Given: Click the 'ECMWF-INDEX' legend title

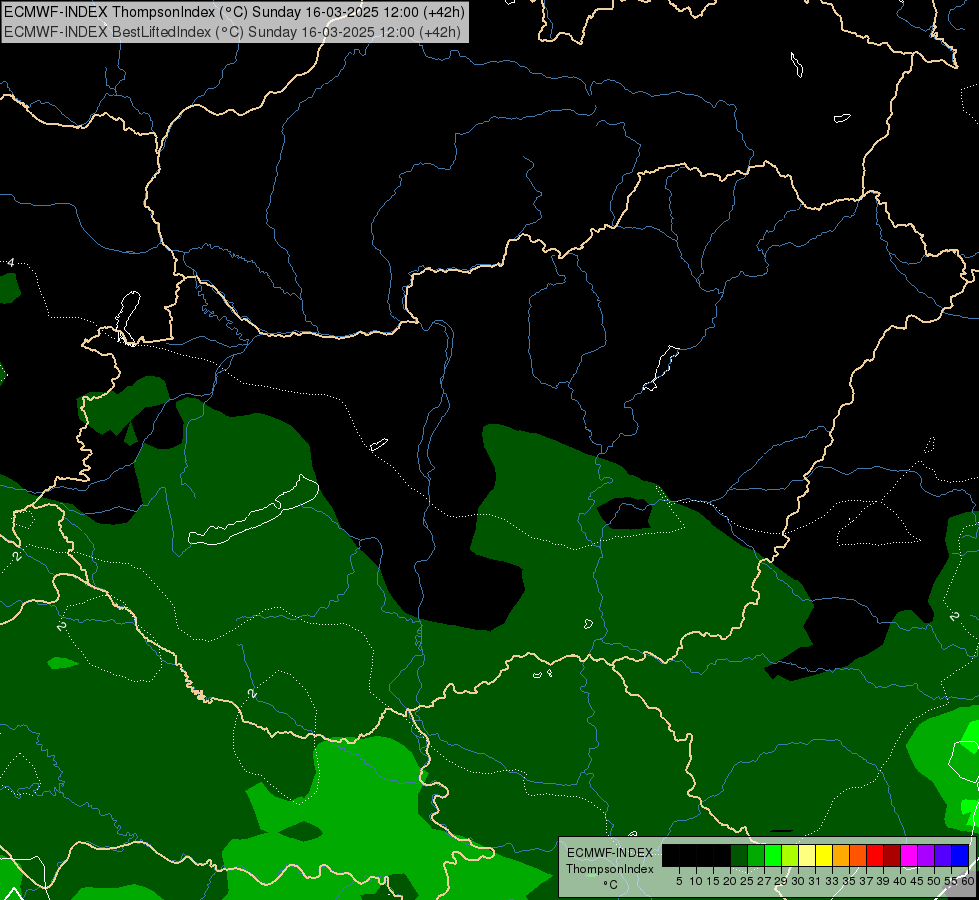Looking at the screenshot, I should (610, 853).
